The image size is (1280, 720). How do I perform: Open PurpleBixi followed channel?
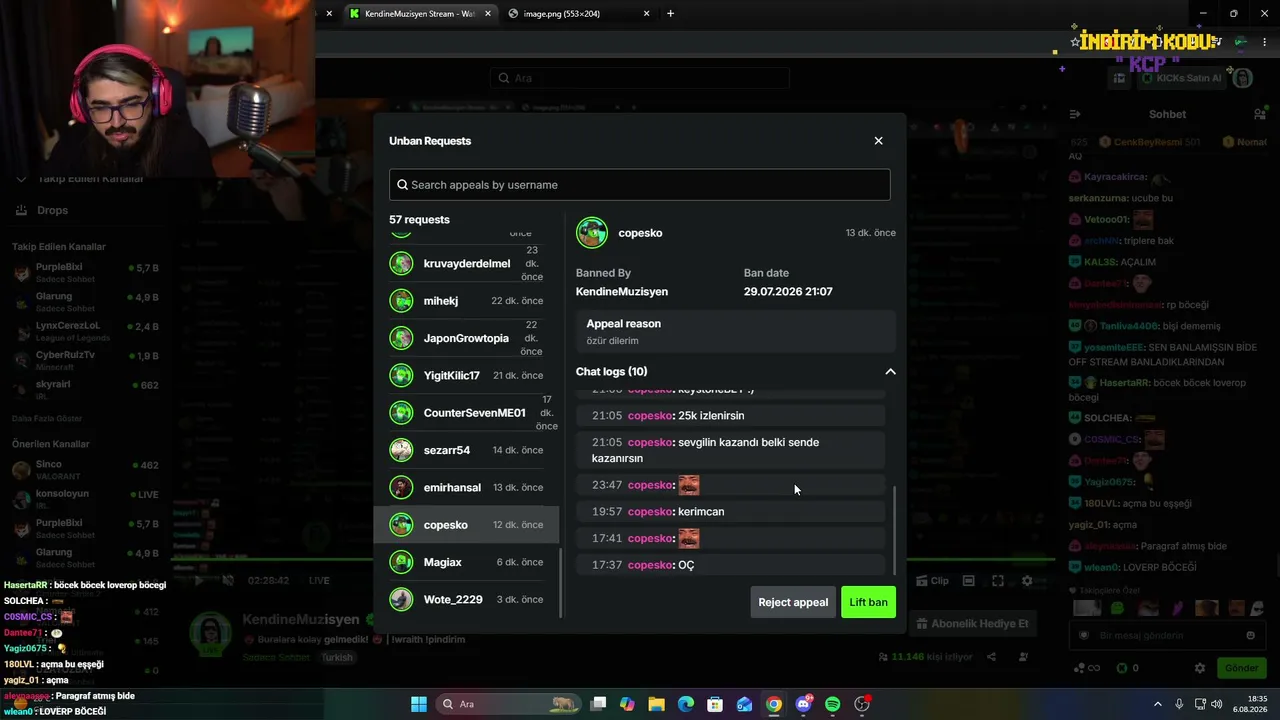point(85,273)
